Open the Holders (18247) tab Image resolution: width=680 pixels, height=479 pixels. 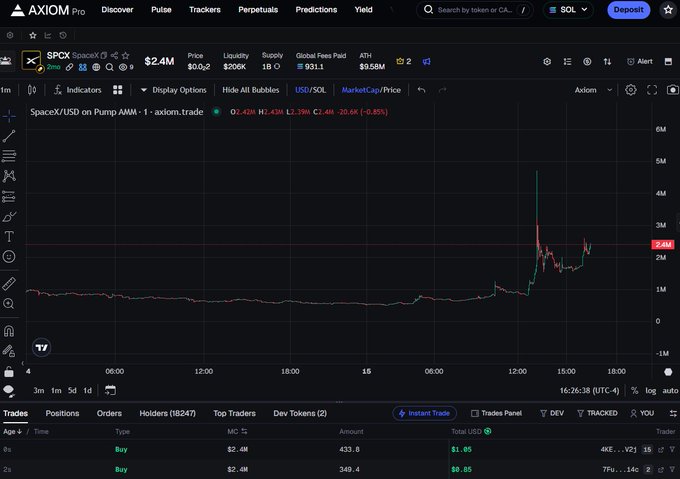coord(167,413)
